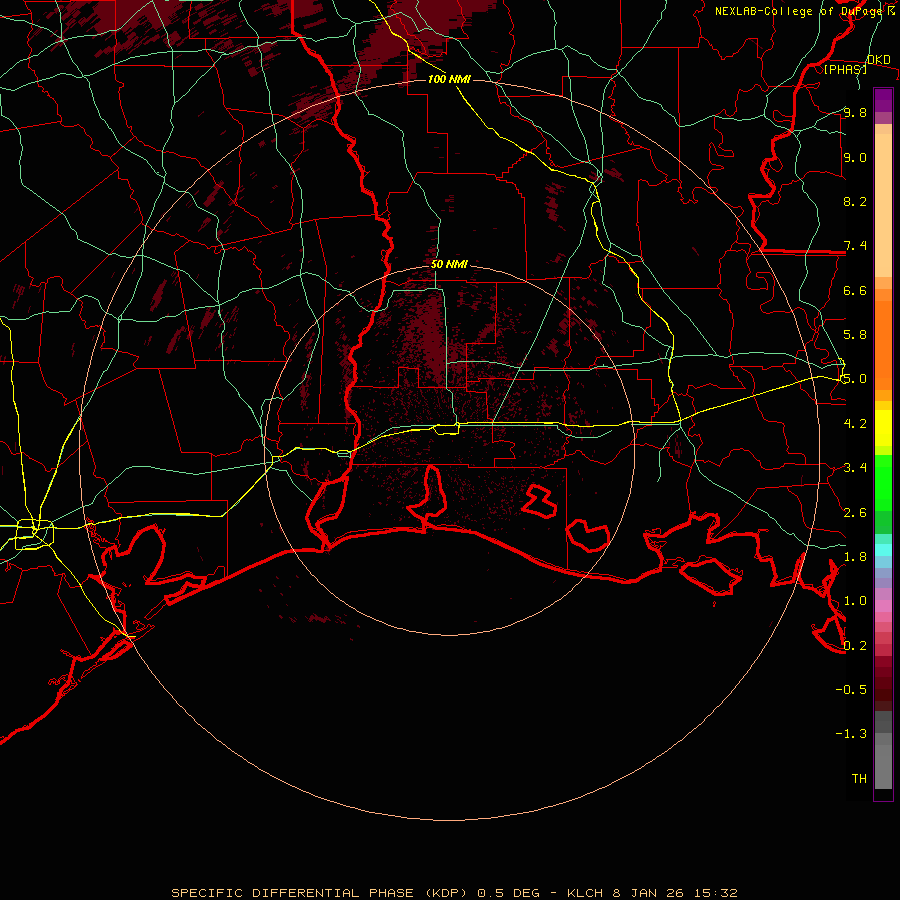Click the 50 NMI range ring label
Viewport: 900px width, 900px height.
tap(449, 264)
